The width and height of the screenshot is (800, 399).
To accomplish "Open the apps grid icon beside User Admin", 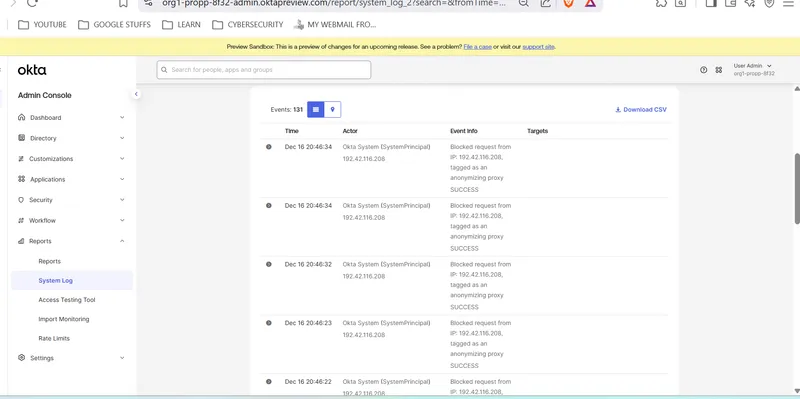I will click(719, 70).
